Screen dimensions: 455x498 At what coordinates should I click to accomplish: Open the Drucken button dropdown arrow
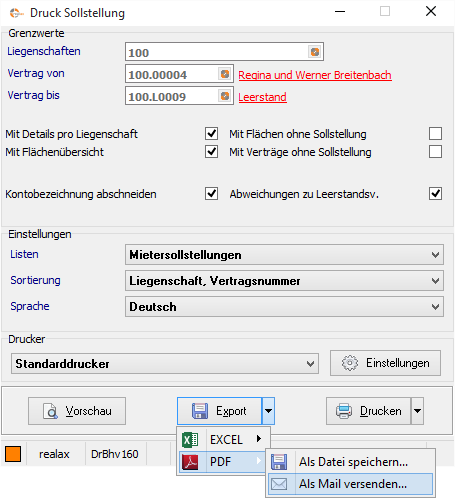click(417, 411)
